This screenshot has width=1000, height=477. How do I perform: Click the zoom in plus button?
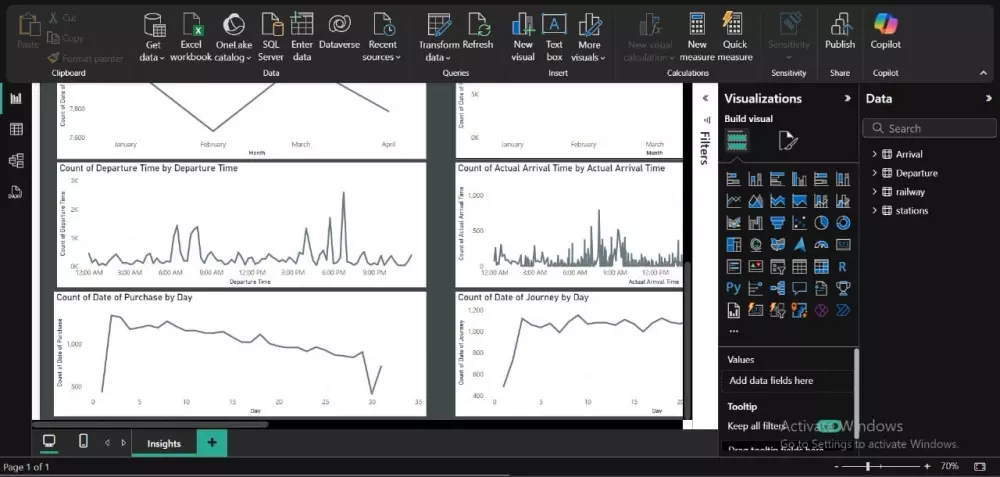[927, 467]
